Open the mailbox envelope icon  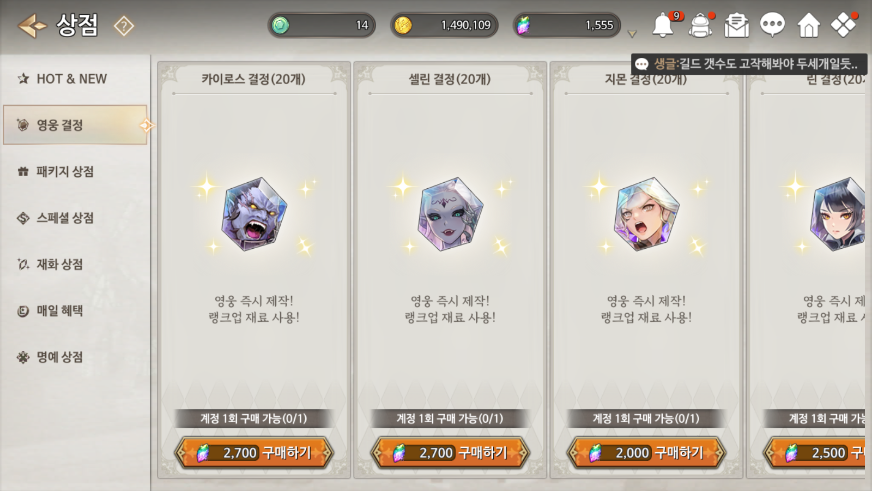[736, 26]
